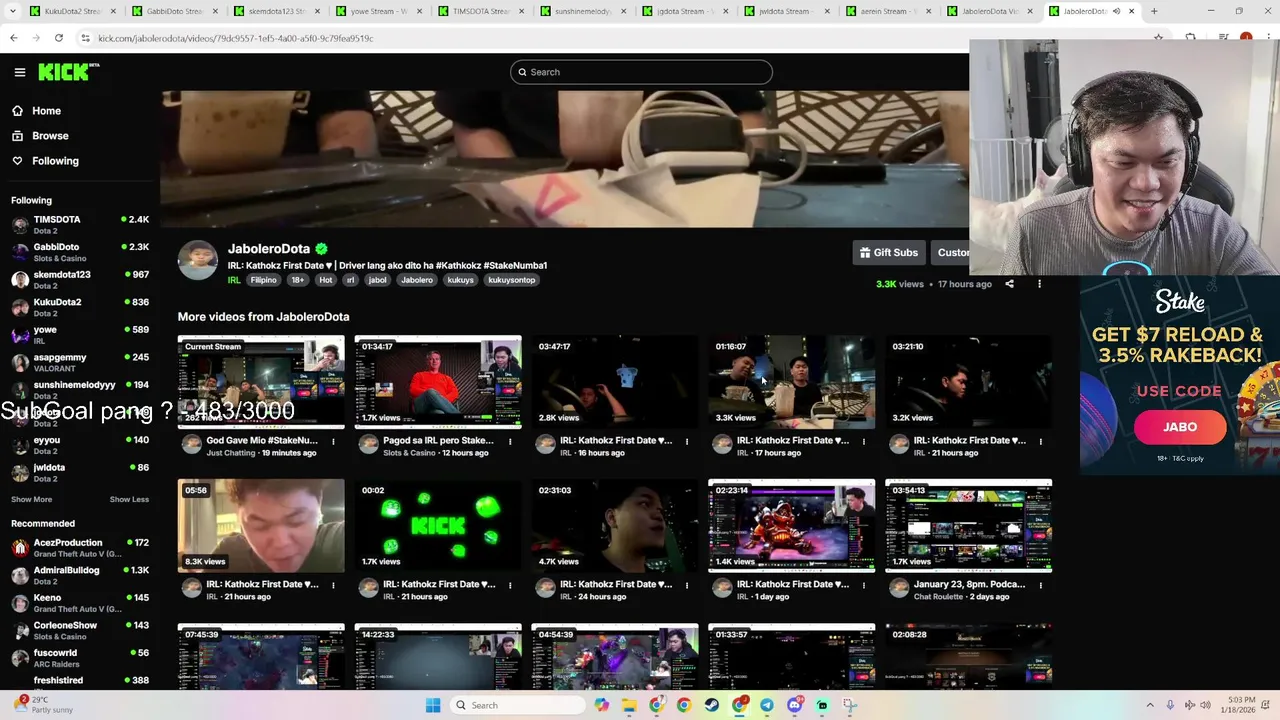Select the kukuysontop tag

point(512,280)
